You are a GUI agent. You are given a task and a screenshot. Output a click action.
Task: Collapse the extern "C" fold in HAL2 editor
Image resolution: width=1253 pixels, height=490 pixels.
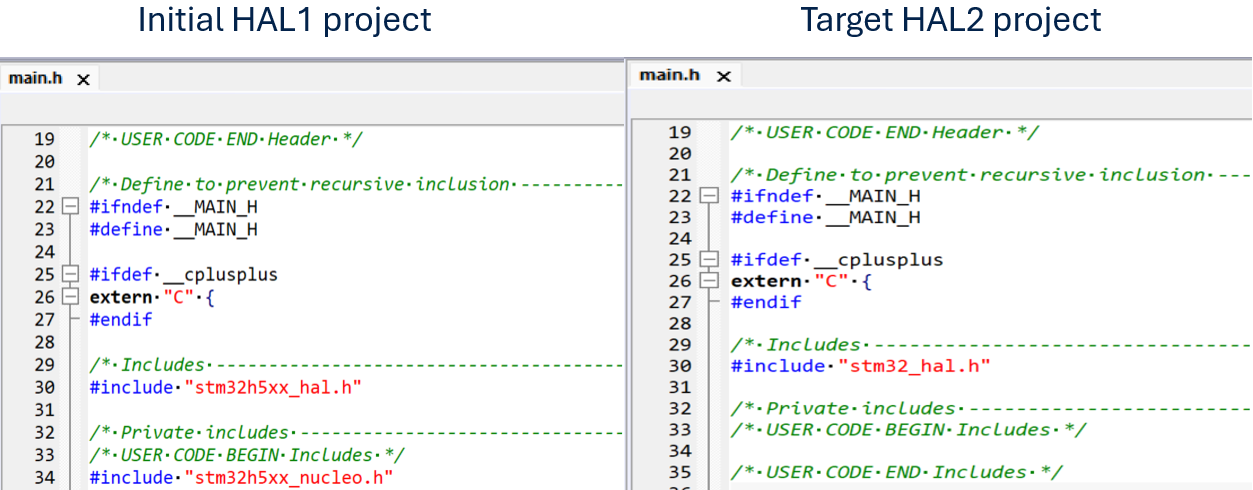pos(709,282)
